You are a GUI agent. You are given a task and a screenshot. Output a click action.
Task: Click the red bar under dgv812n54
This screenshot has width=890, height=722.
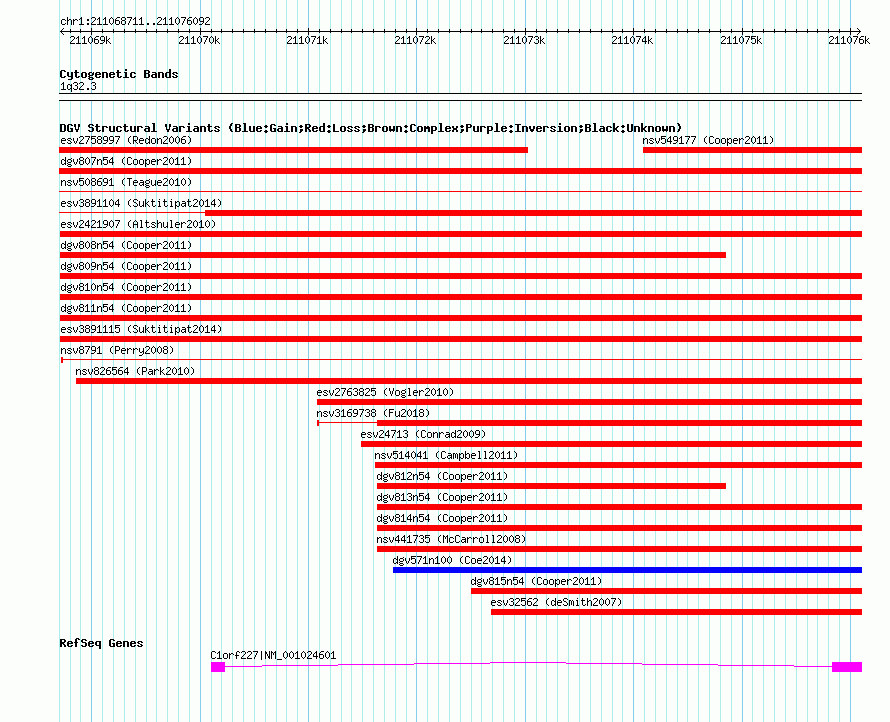pos(551,486)
